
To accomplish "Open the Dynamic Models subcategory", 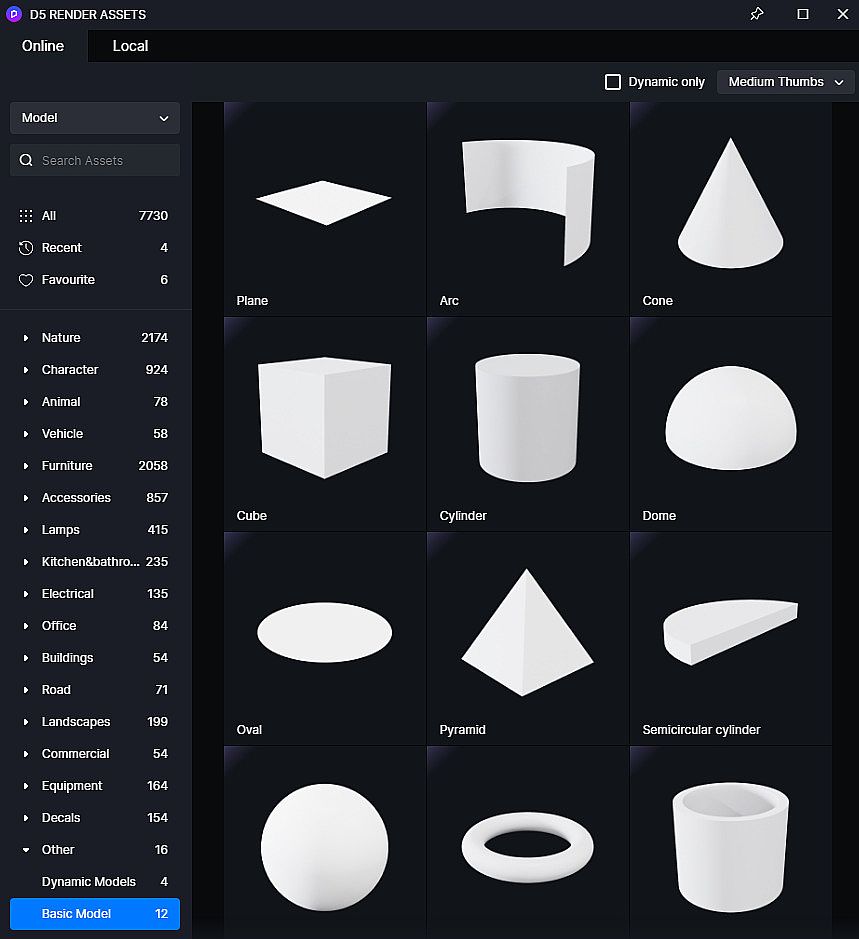I will (x=88, y=882).
